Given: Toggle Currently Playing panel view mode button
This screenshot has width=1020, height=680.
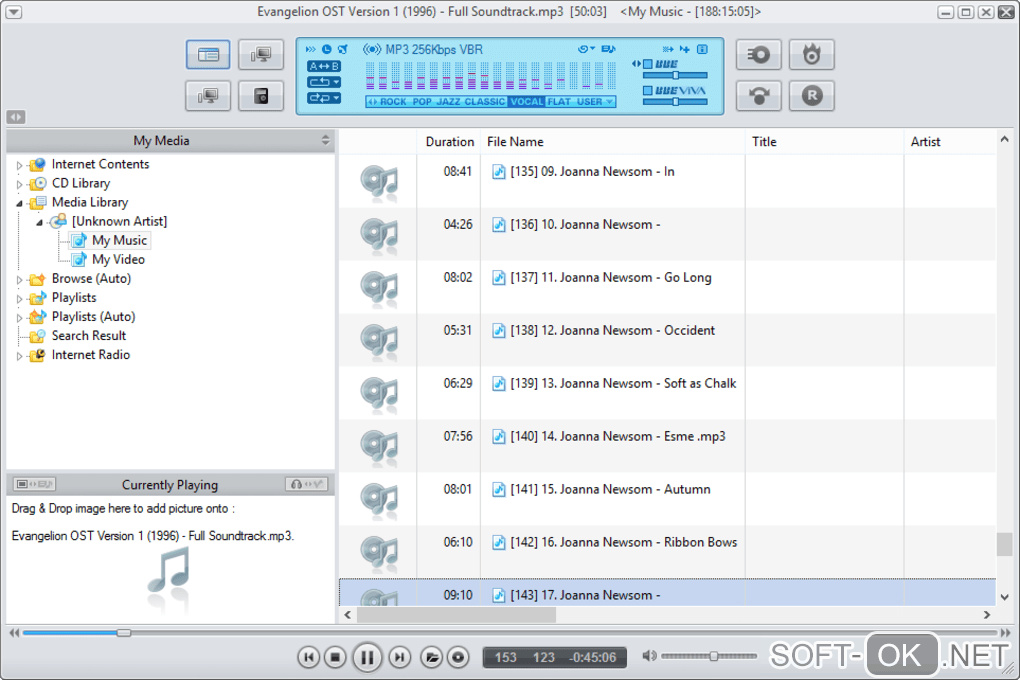Looking at the screenshot, I should pos(34,484).
